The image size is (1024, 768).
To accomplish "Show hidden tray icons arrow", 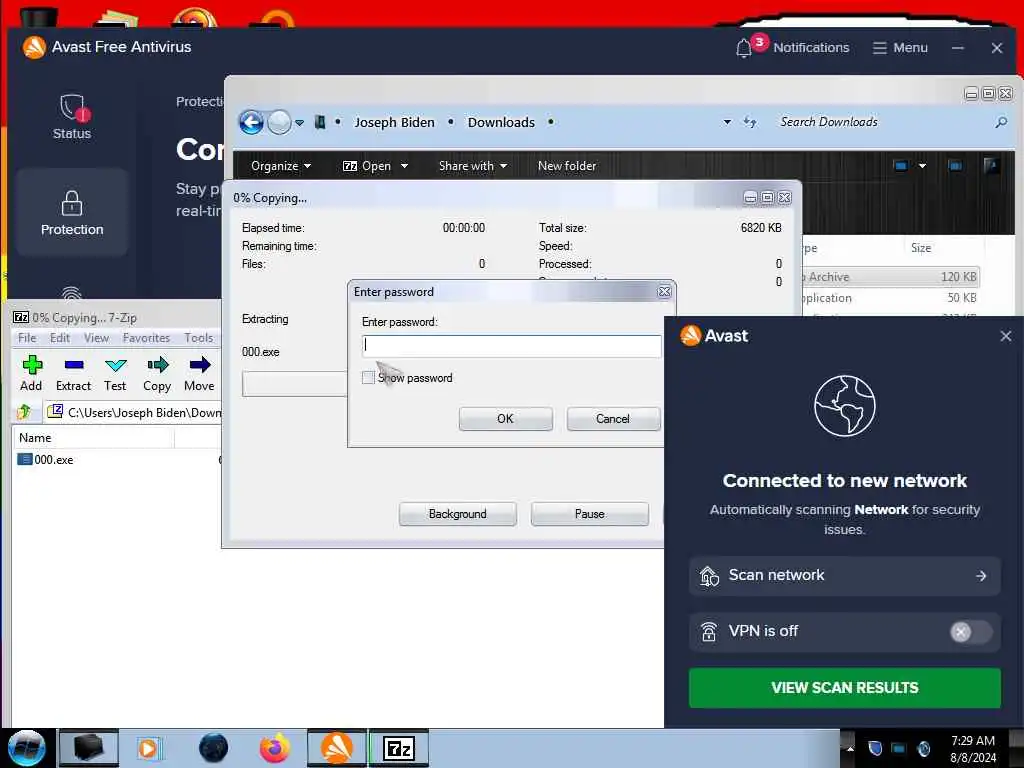I will [x=850, y=748].
